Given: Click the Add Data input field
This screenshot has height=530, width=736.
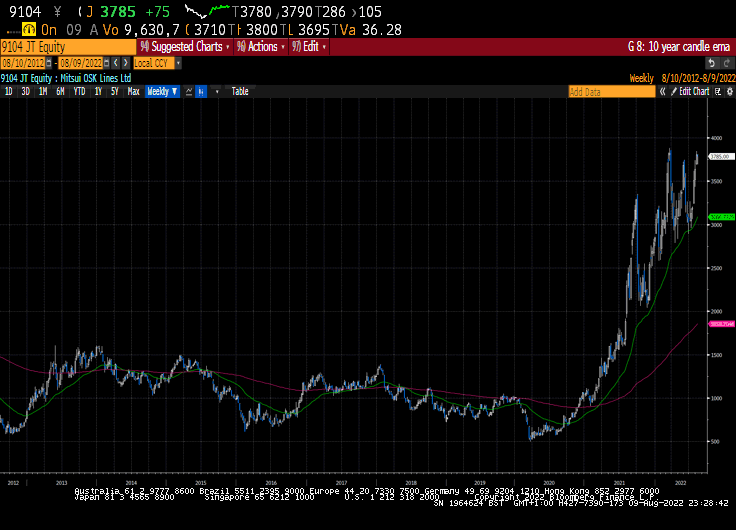Looking at the screenshot, I should pos(612,92).
